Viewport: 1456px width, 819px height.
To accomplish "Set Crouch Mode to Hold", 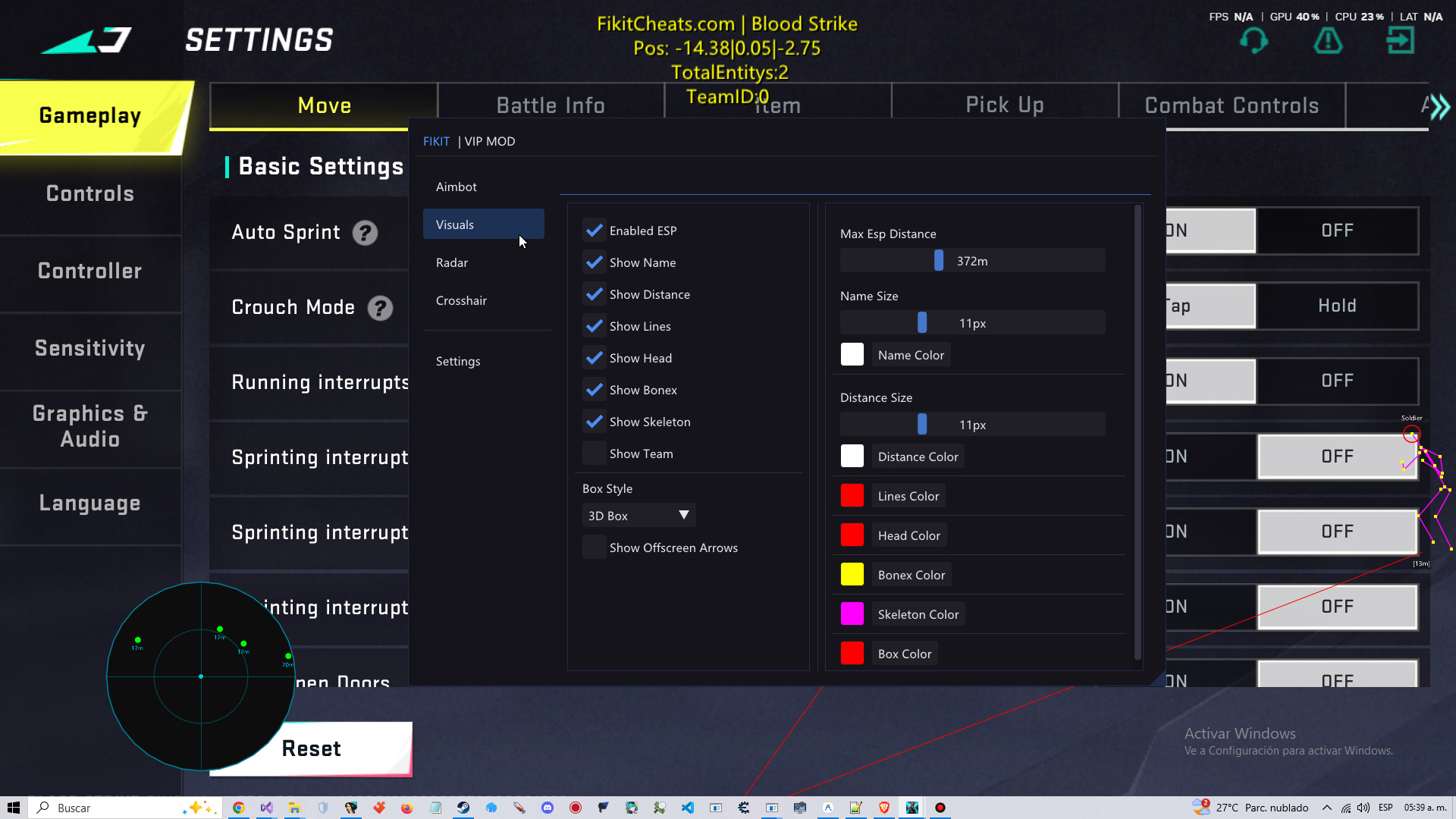I will (1337, 306).
